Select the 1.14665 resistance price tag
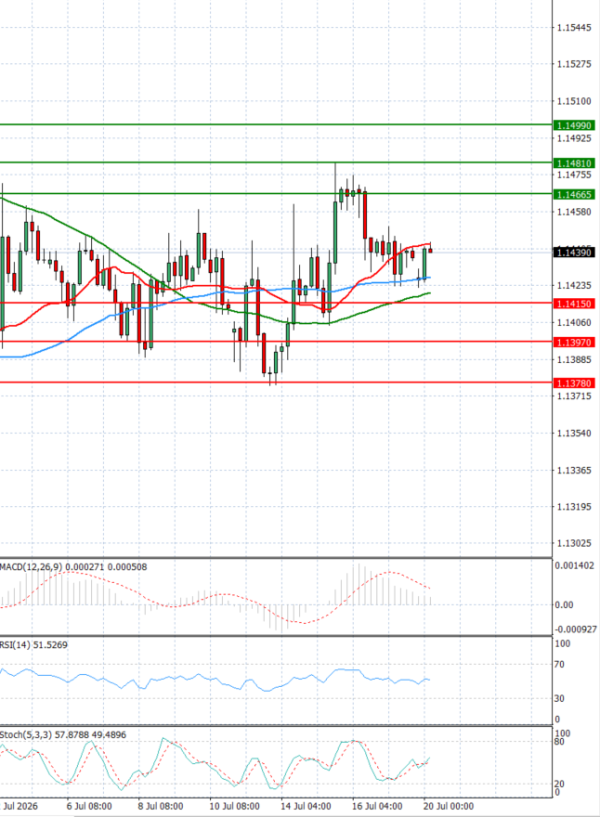Screen dimensions: 600x817 pos(573,194)
